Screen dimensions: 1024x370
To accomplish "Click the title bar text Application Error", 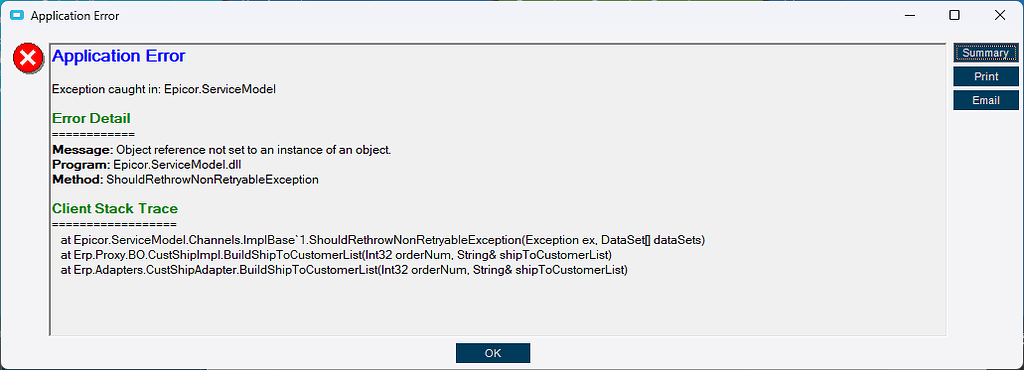I will coord(75,15).
